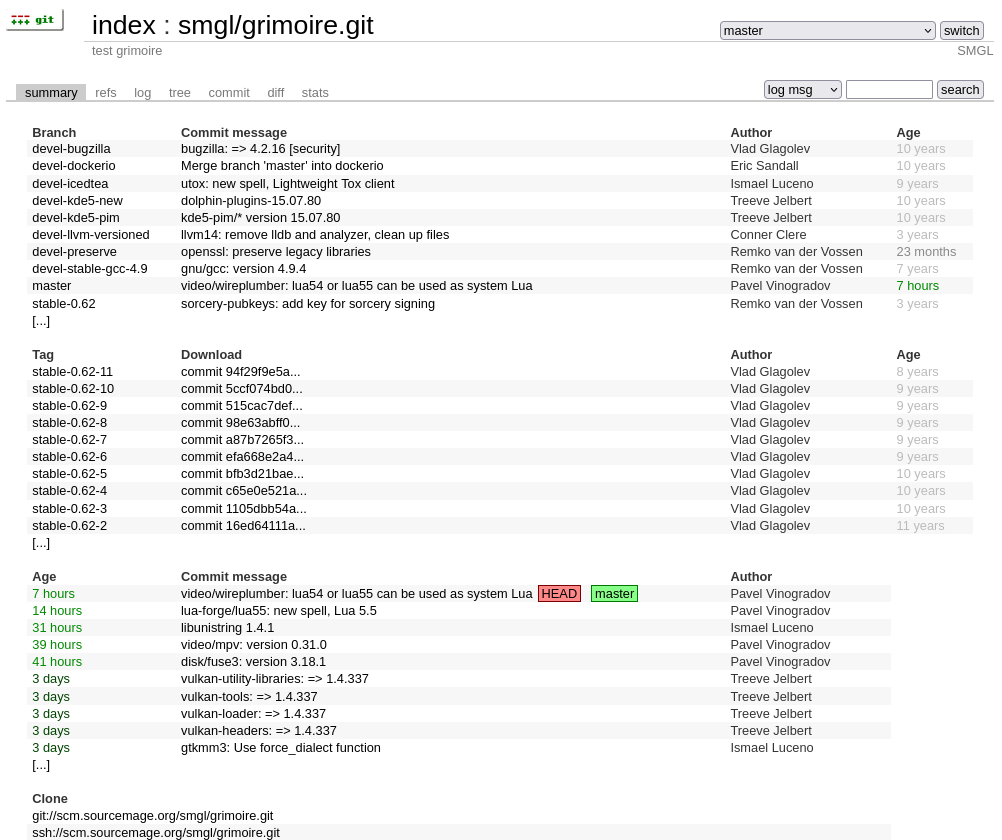1002x840 pixels.
Task: Click the red HEAD ref label
Action: (x=559, y=594)
